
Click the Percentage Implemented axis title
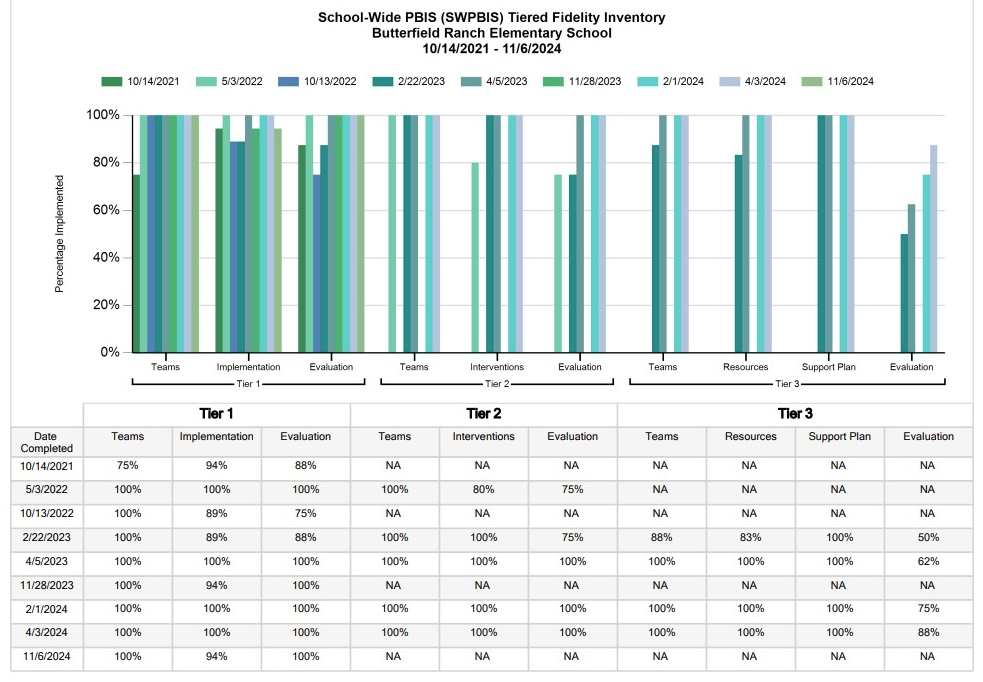point(59,234)
